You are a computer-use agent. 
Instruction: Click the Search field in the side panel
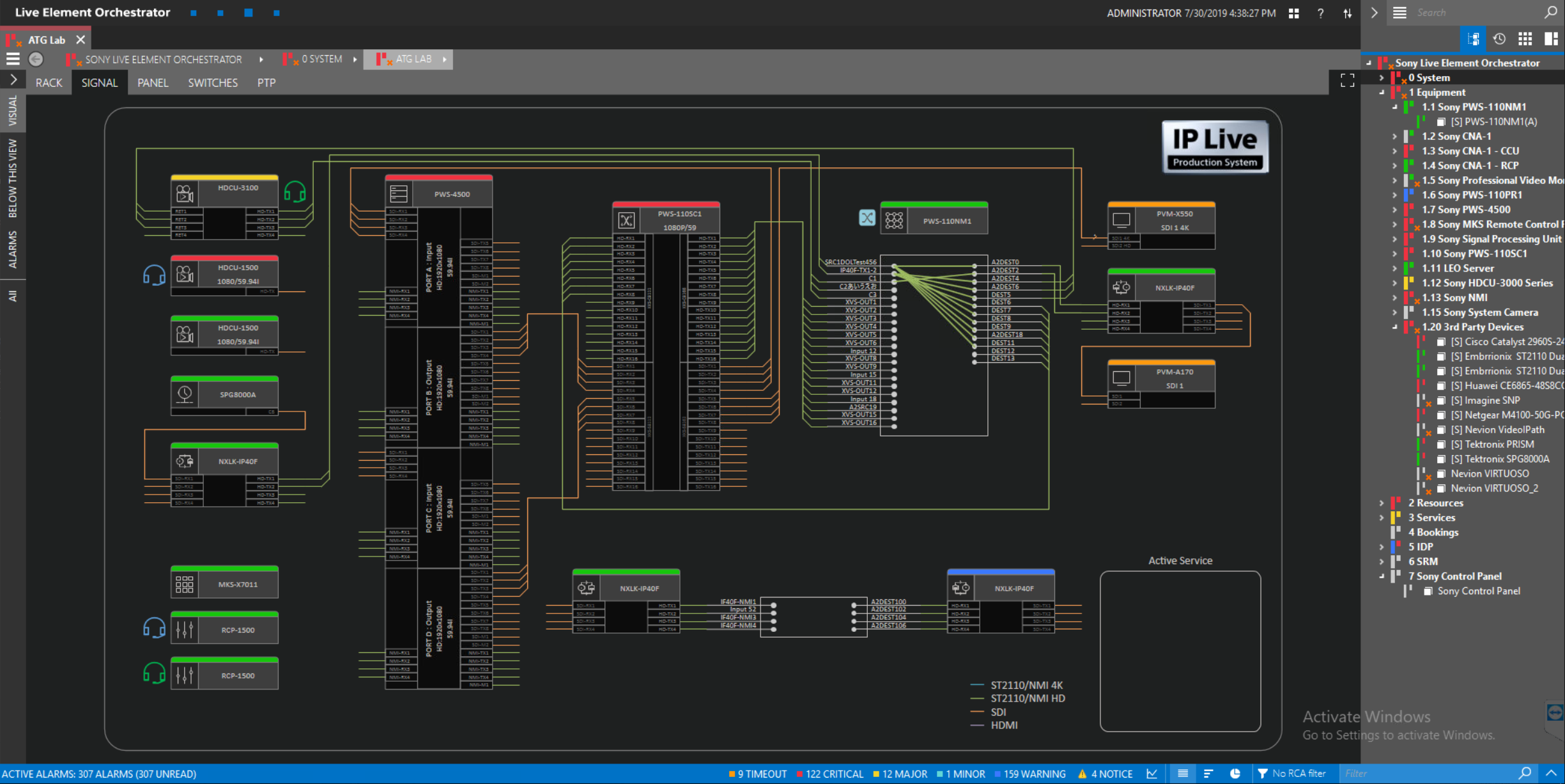1476,13
